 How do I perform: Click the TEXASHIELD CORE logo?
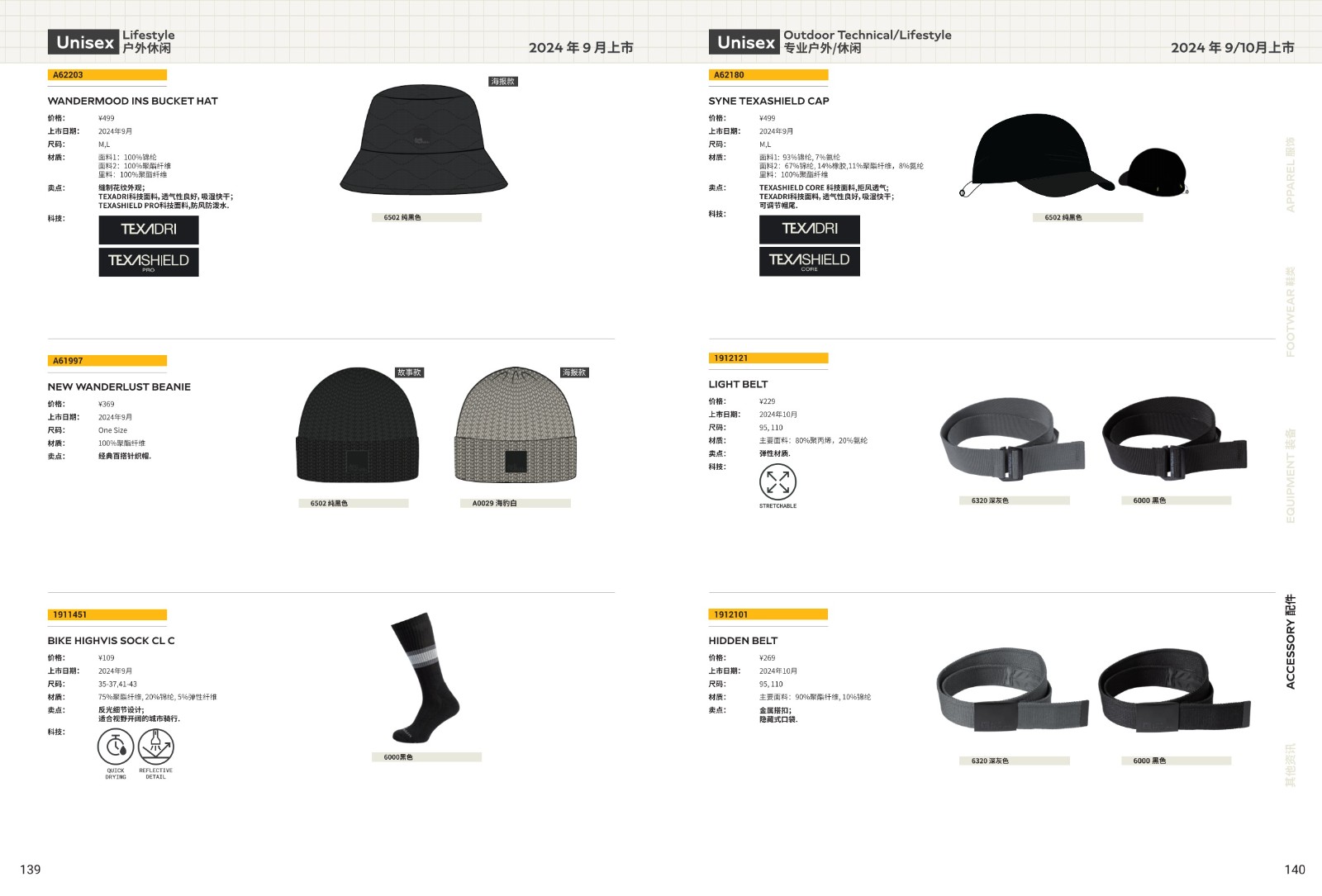pos(810,261)
